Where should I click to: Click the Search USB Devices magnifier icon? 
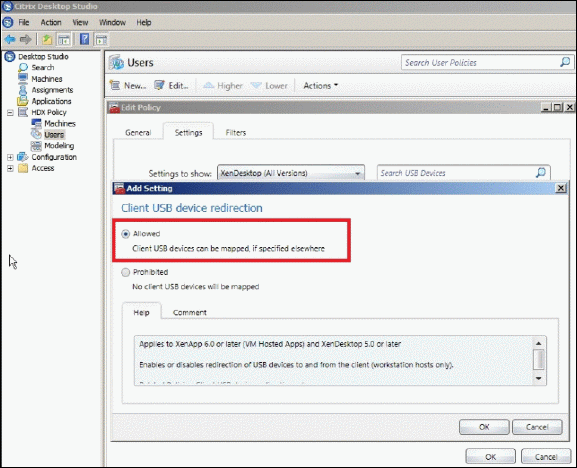[541, 172]
